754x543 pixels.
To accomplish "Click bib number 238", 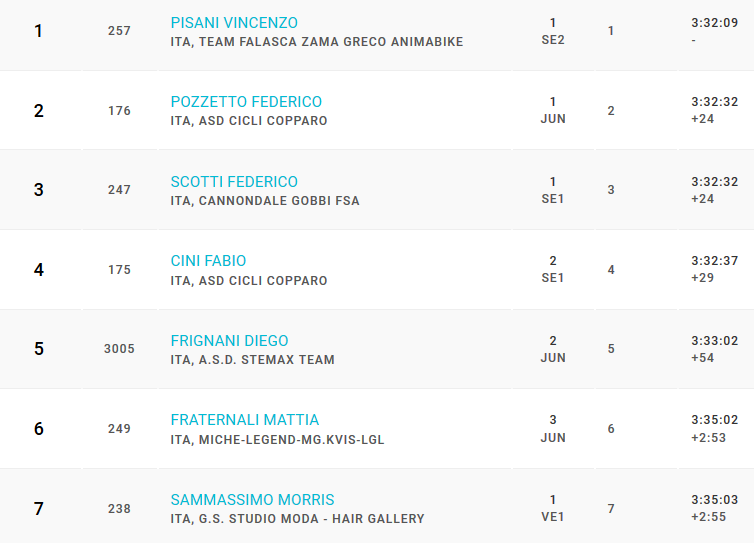I will [119, 509].
